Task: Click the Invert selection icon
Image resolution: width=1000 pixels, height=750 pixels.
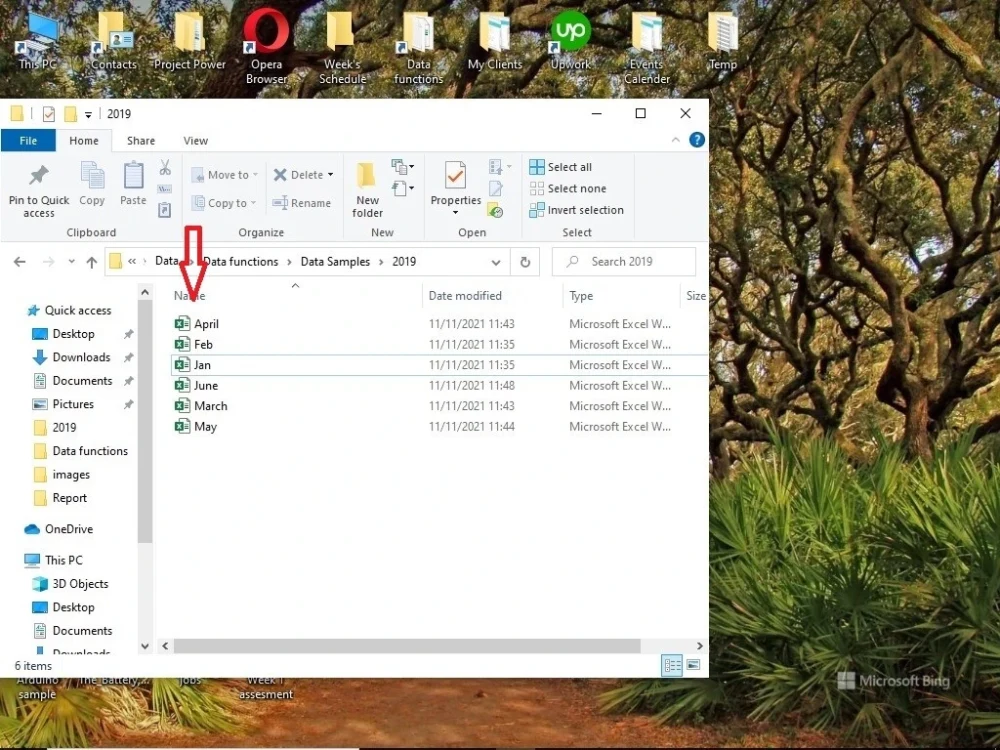Action: click(537, 210)
